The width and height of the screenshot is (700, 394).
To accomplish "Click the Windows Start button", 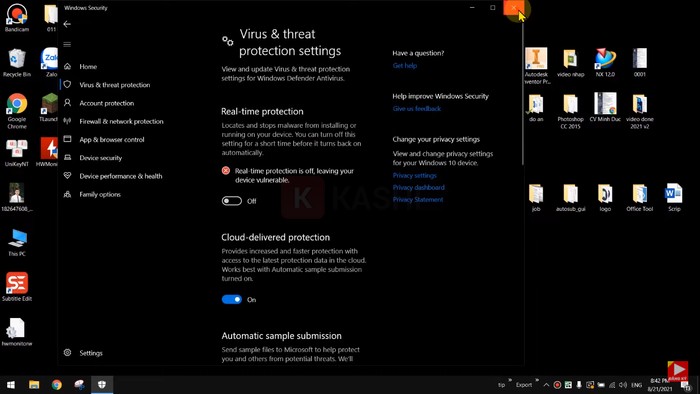I will point(11,385).
